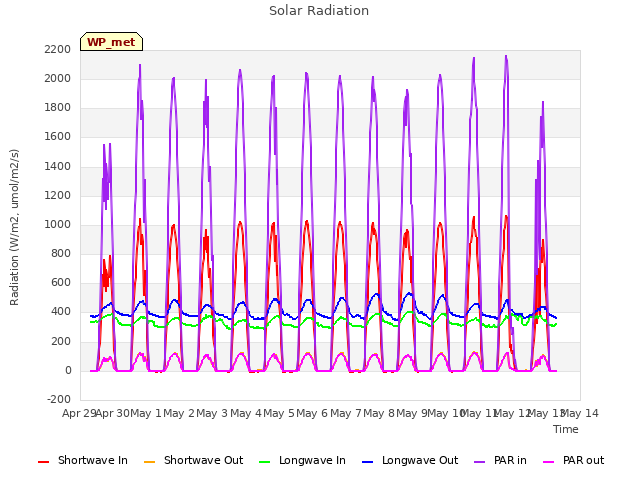The height and width of the screenshot is (480, 640).
Task: Click the Apr 29 x-axis label
Action: pyautogui.click(x=79, y=413)
